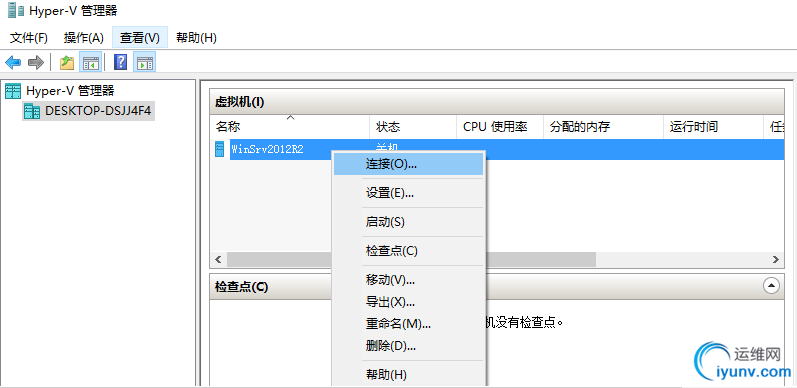
Task: Choose 导出(X)... from the context menu
Action: [408, 302]
